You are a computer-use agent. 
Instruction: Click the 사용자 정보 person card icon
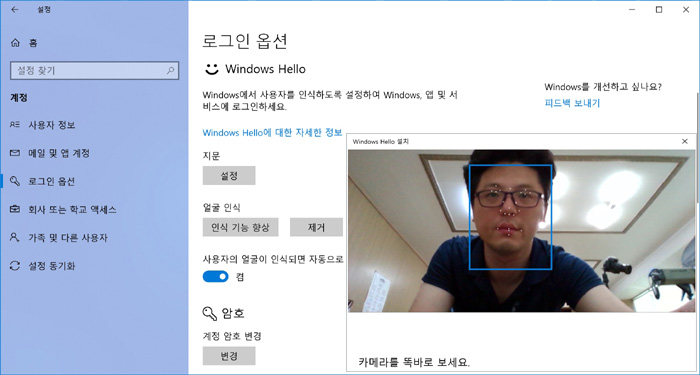[x=15, y=125]
